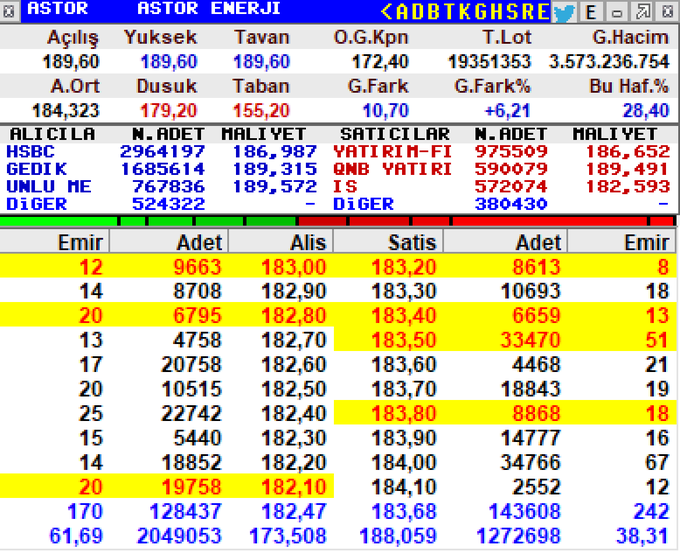Click the highlighted ask 183,50
680x551 pixels.
404,340
